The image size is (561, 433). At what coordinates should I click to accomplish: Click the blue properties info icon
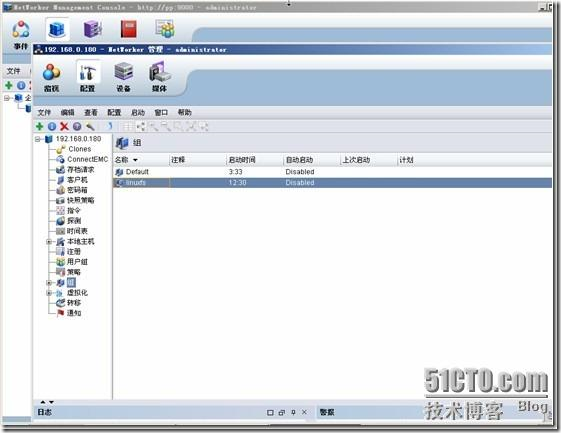52,126
